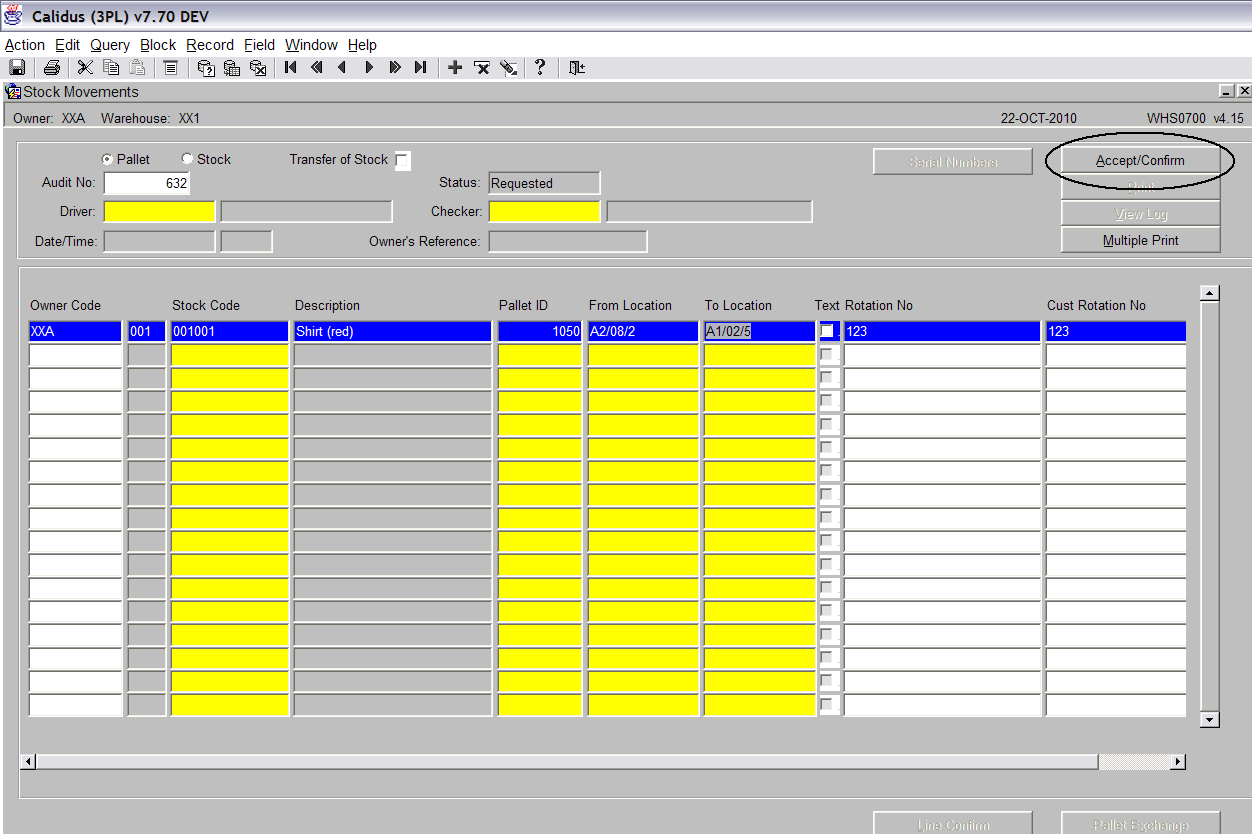Click the Copy icon in toolbar
Screen dimensions: 1252x834
click(111, 67)
